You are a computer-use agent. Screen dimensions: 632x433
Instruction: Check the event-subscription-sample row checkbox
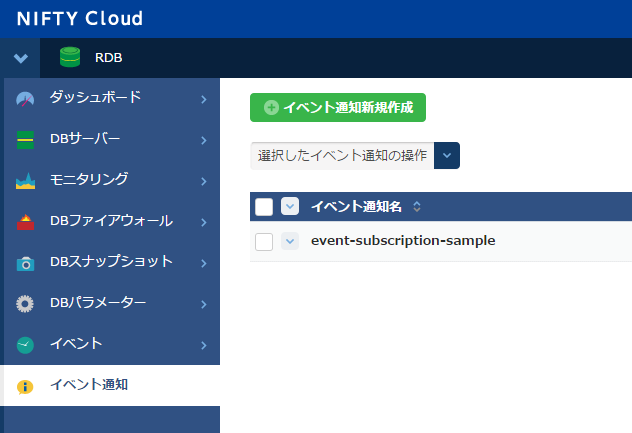coord(264,241)
